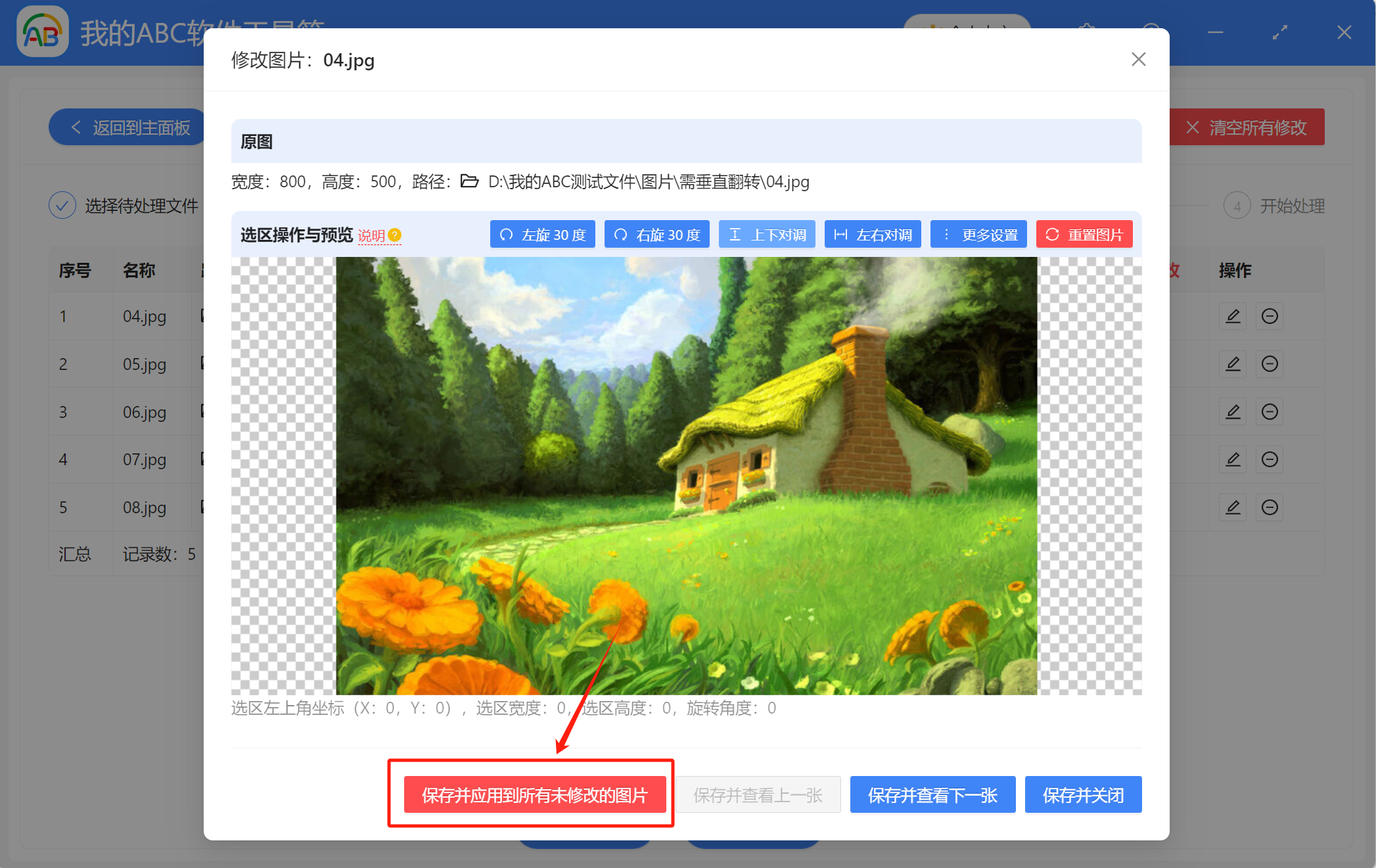The height and width of the screenshot is (868, 1376).
Task: Click the cottage image preview
Action: pos(686,476)
